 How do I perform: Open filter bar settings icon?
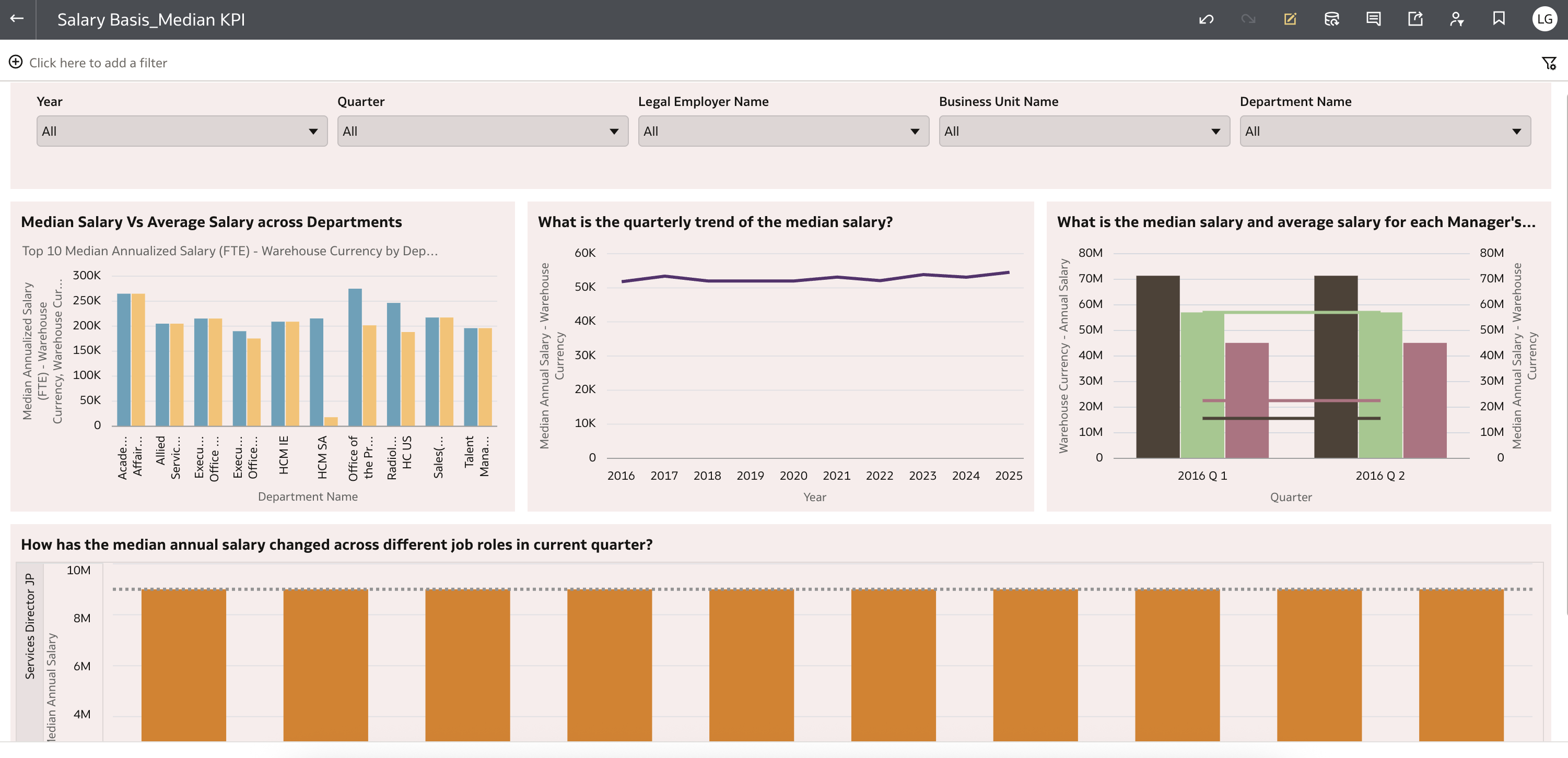(x=1549, y=63)
